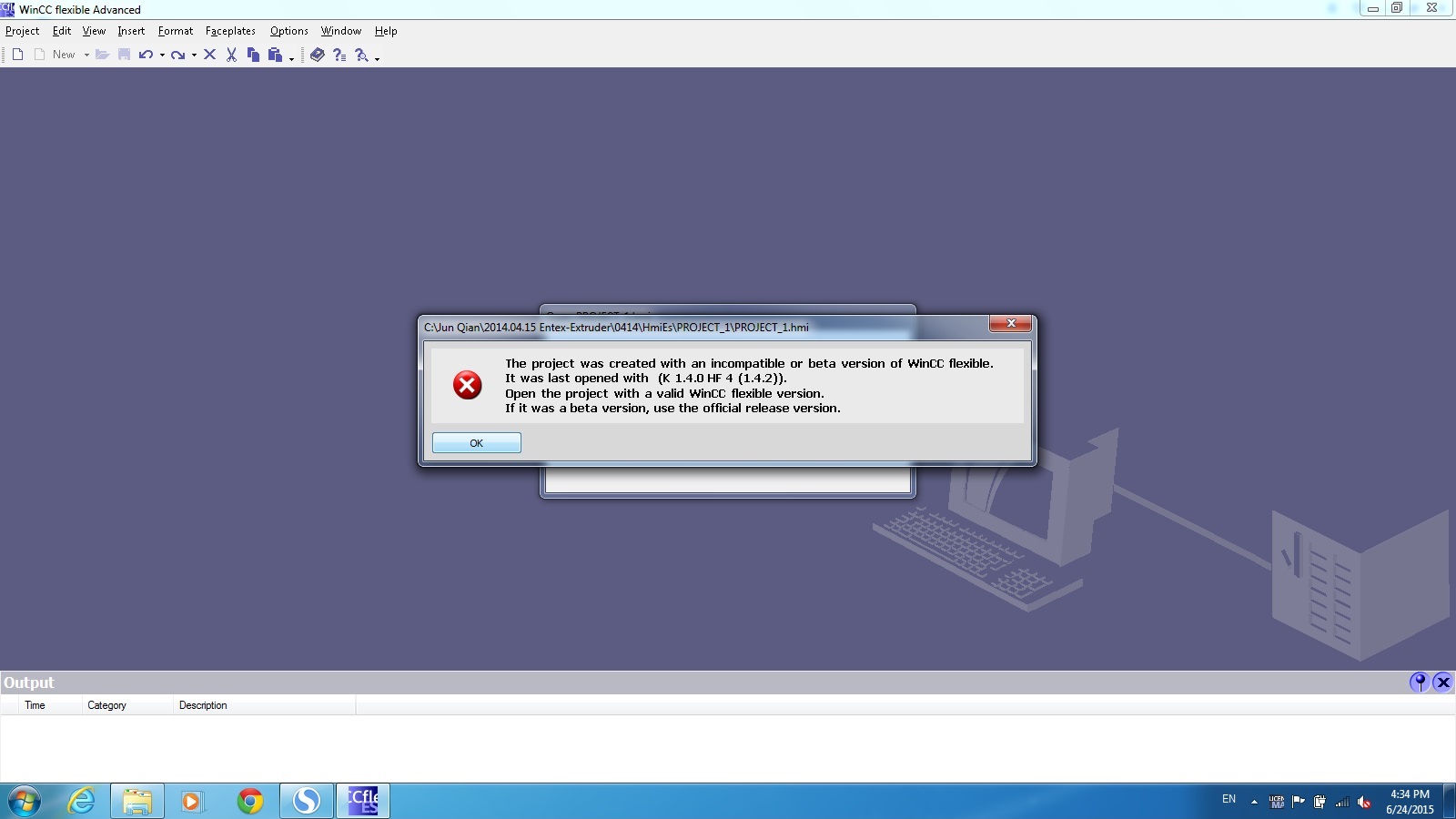
Task: Click the What's This help icon
Action: click(339, 55)
